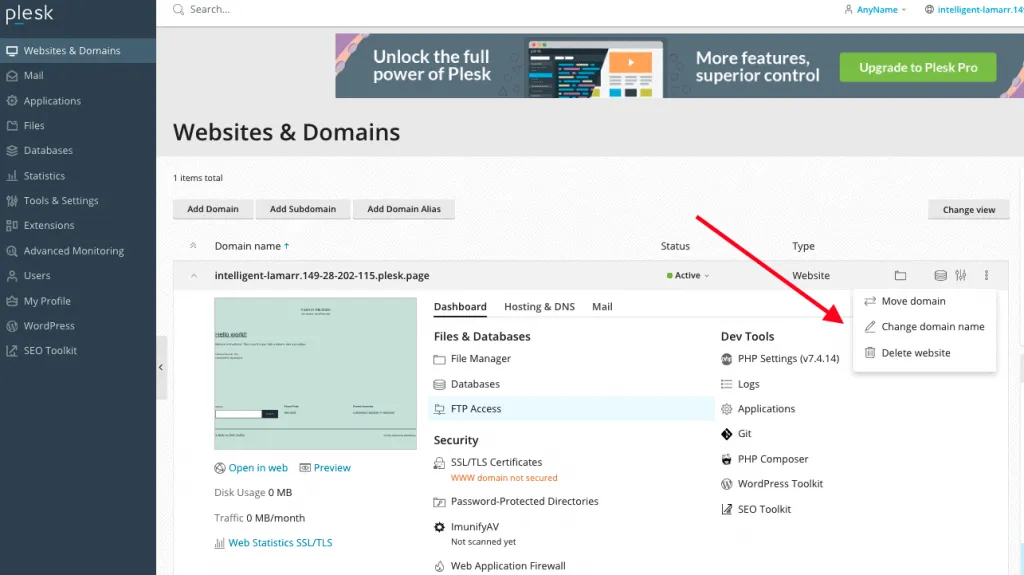The image size is (1024, 575).
Task: Switch to the Hosting & DNS tab
Action: click(539, 306)
